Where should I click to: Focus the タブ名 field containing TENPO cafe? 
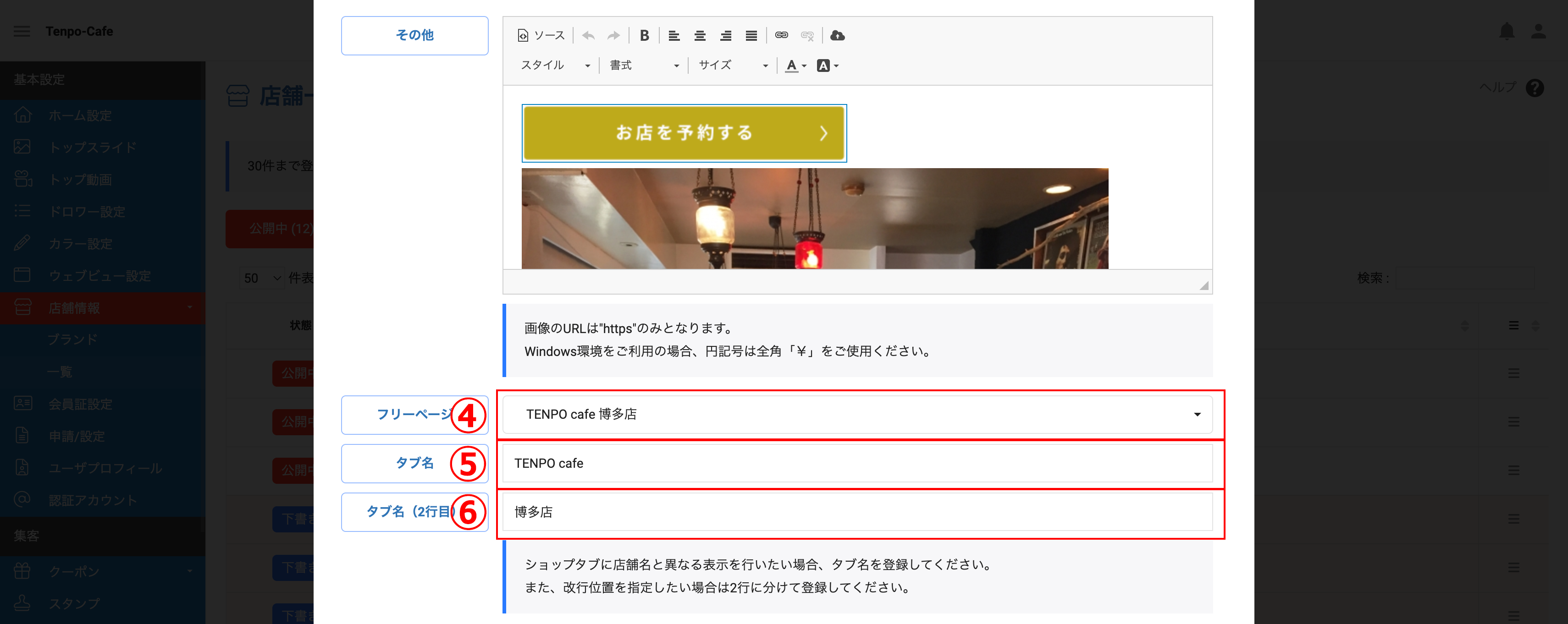click(857, 463)
